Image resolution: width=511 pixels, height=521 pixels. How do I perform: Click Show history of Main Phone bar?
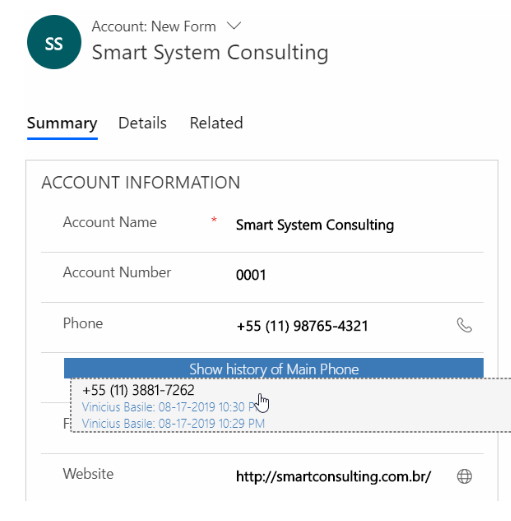point(274,369)
